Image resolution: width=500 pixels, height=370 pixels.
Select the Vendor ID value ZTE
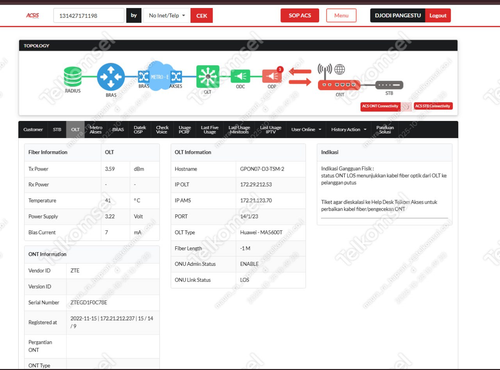click(x=75, y=270)
